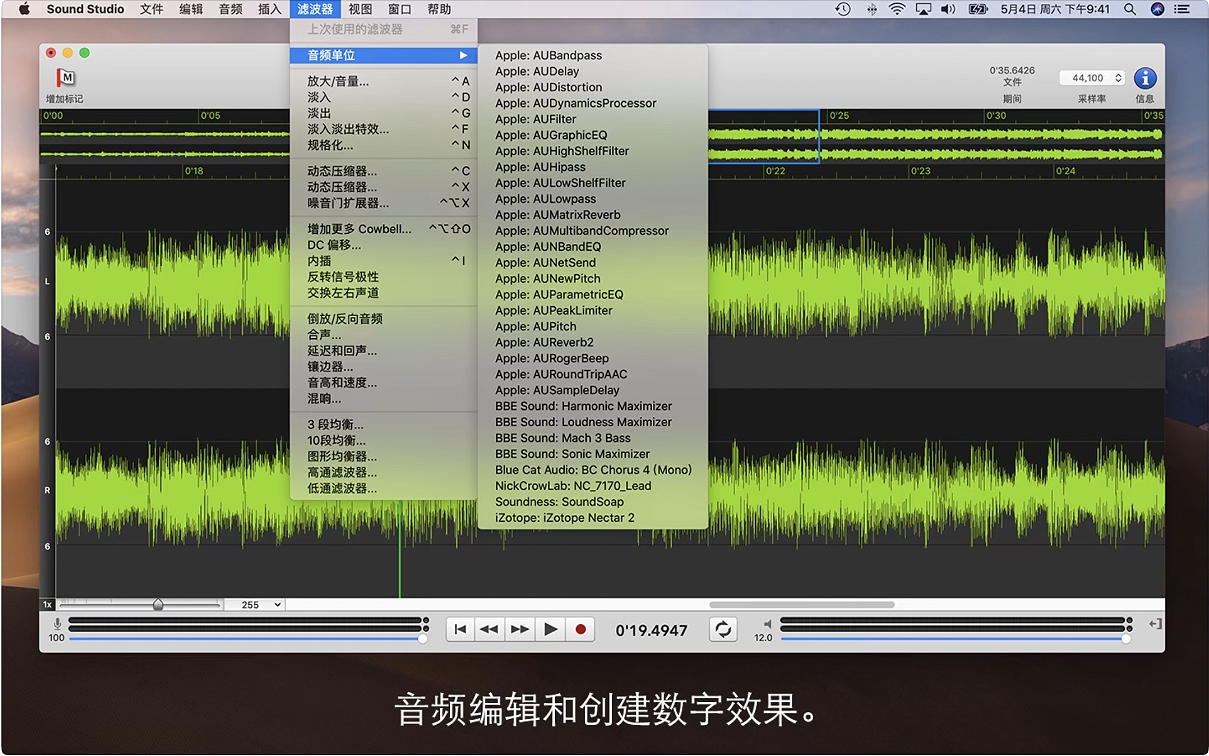Start recording with the red Record button
This screenshot has width=1209, height=756.
pos(580,629)
